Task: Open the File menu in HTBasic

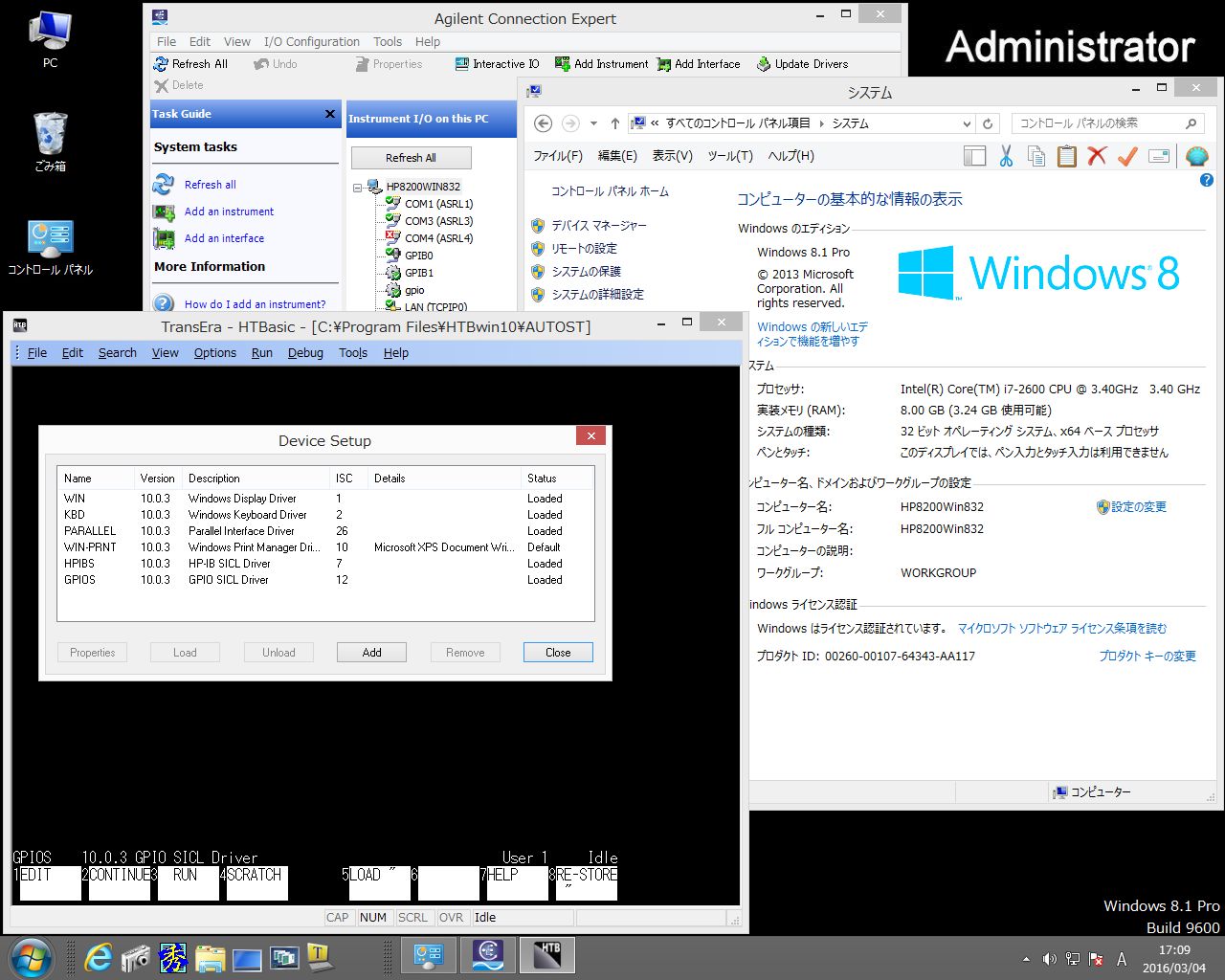Action: coord(37,353)
